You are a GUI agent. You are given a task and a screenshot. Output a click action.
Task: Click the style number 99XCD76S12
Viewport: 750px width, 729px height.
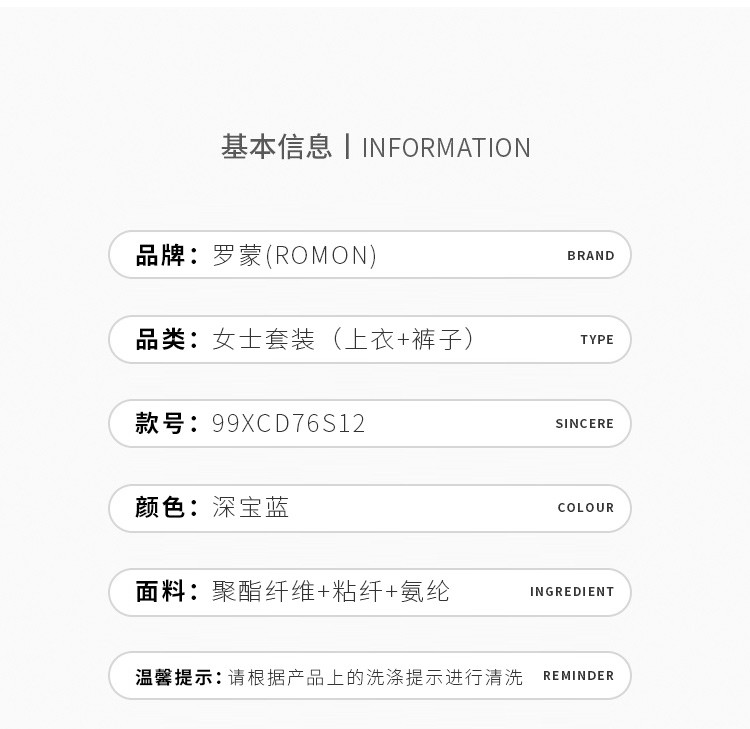289,424
